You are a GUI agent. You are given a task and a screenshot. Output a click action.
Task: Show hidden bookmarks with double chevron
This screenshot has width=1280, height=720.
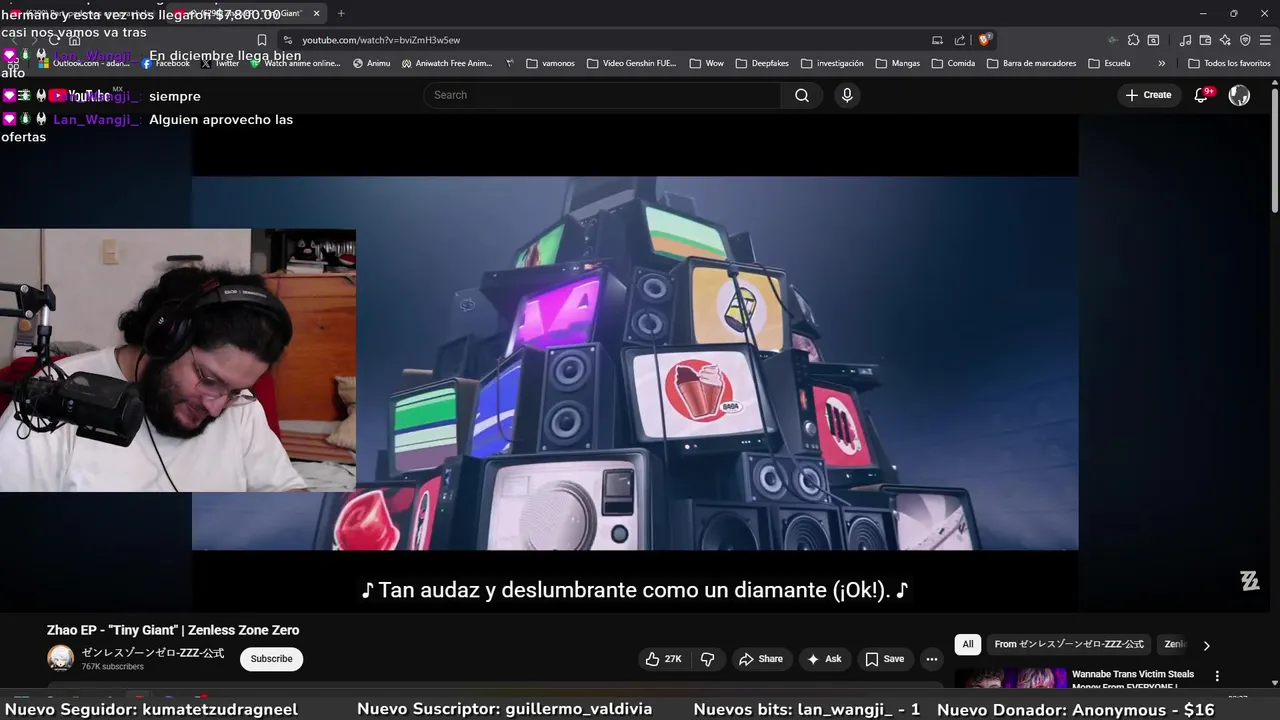[1161, 63]
